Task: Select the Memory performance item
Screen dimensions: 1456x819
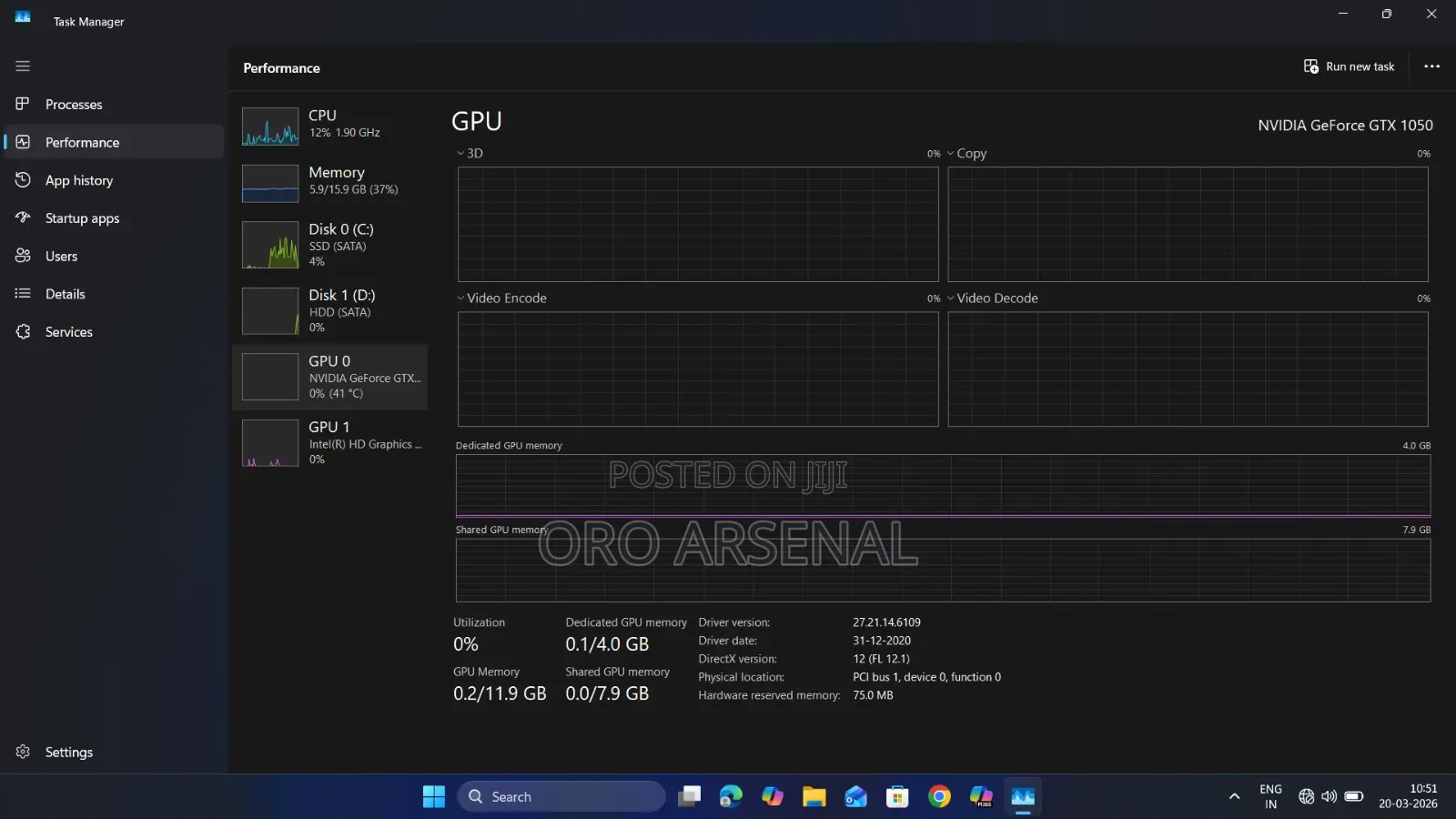Action: pyautogui.click(x=330, y=183)
